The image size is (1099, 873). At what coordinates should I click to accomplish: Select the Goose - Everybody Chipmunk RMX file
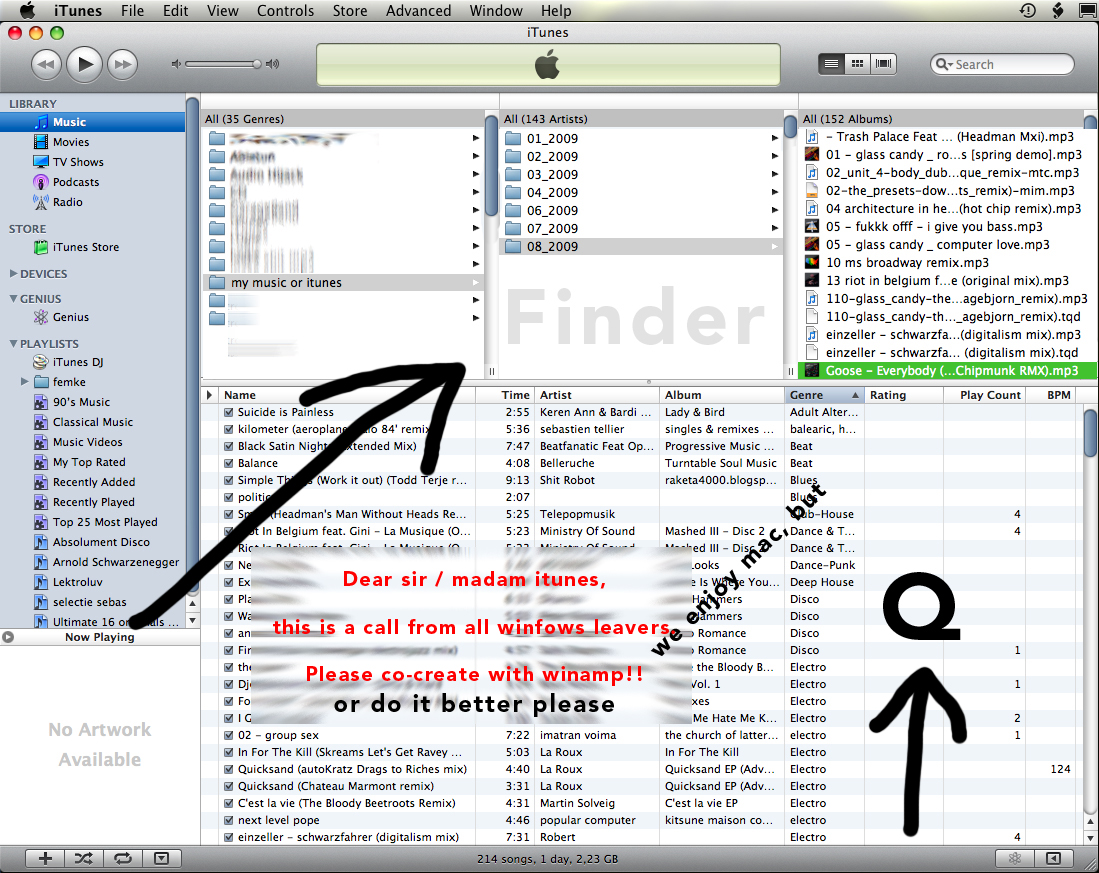949,371
